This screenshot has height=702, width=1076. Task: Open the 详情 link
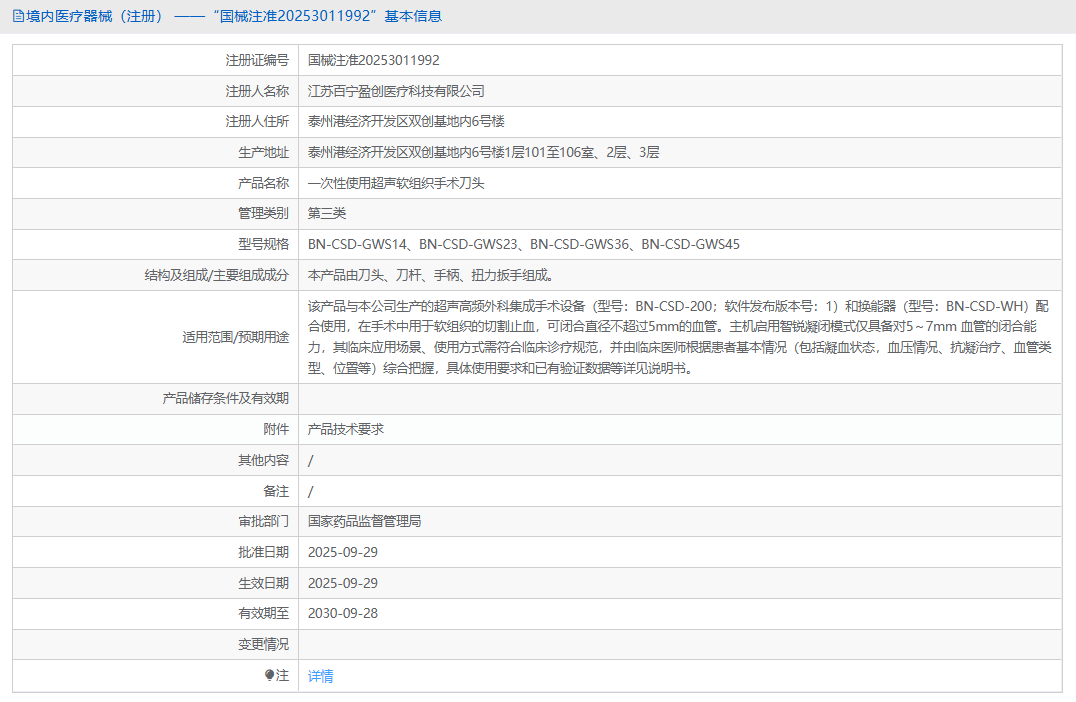tap(320, 676)
